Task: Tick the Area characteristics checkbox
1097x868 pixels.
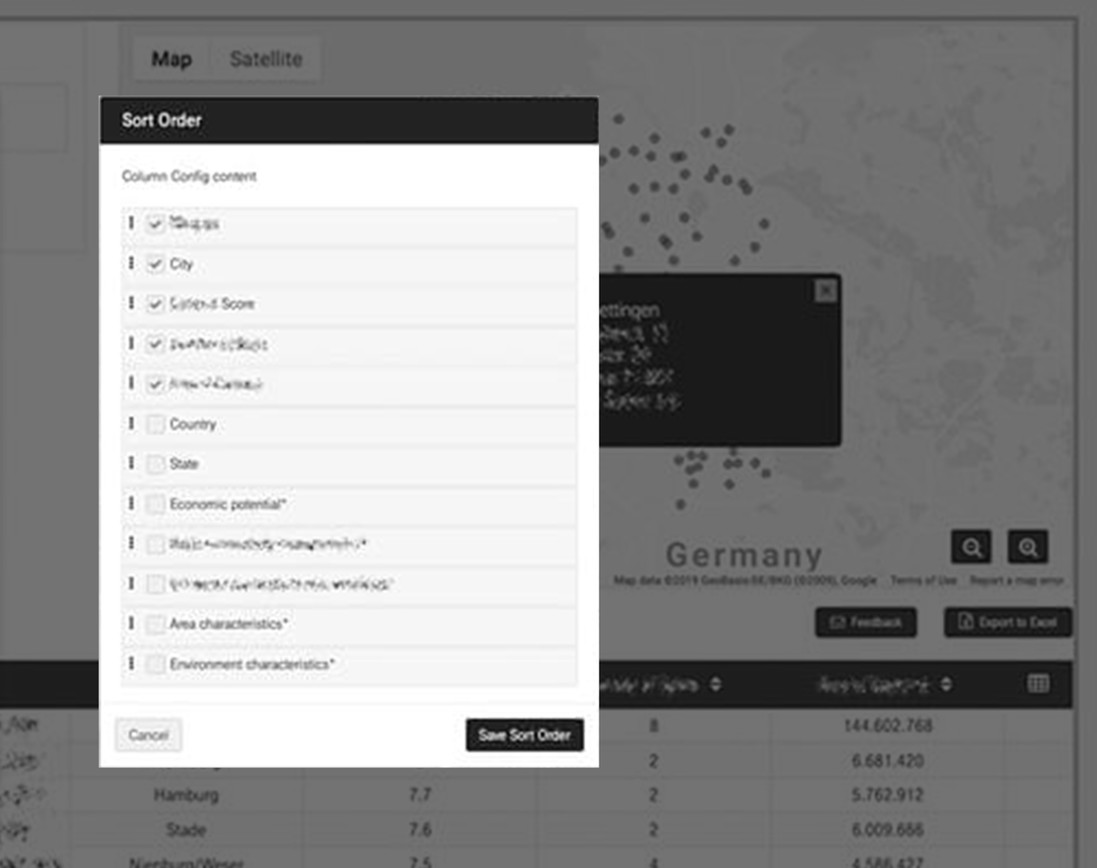Action: [155, 624]
